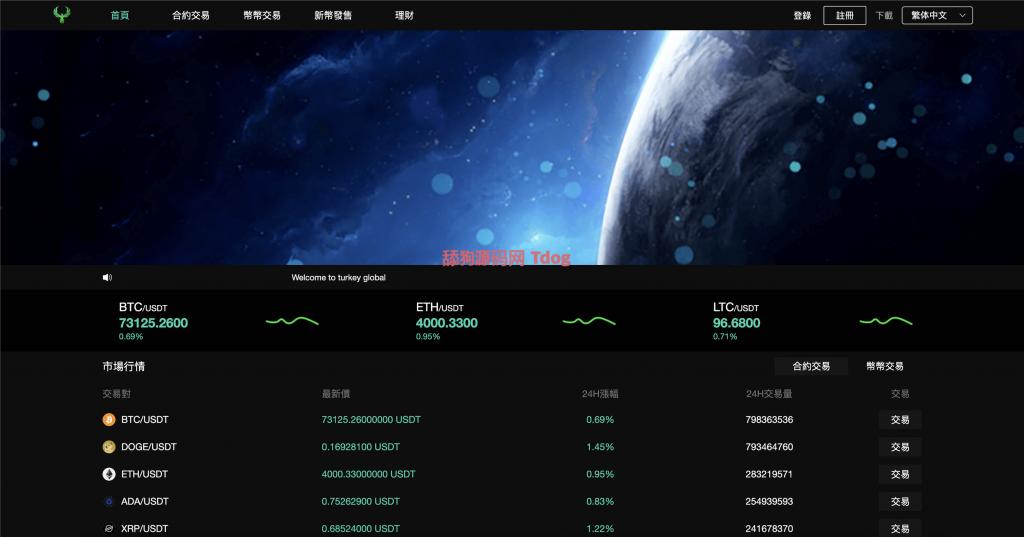Select the LTC/USDT ticker card
This screenshot has height=537, width=1024.
coord(737,321)
